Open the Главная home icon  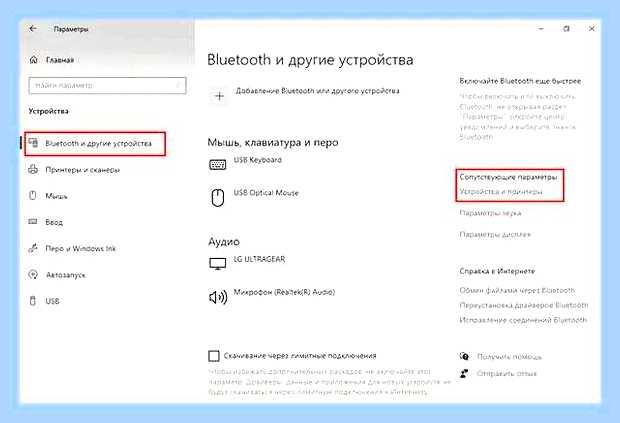(34, 60)
